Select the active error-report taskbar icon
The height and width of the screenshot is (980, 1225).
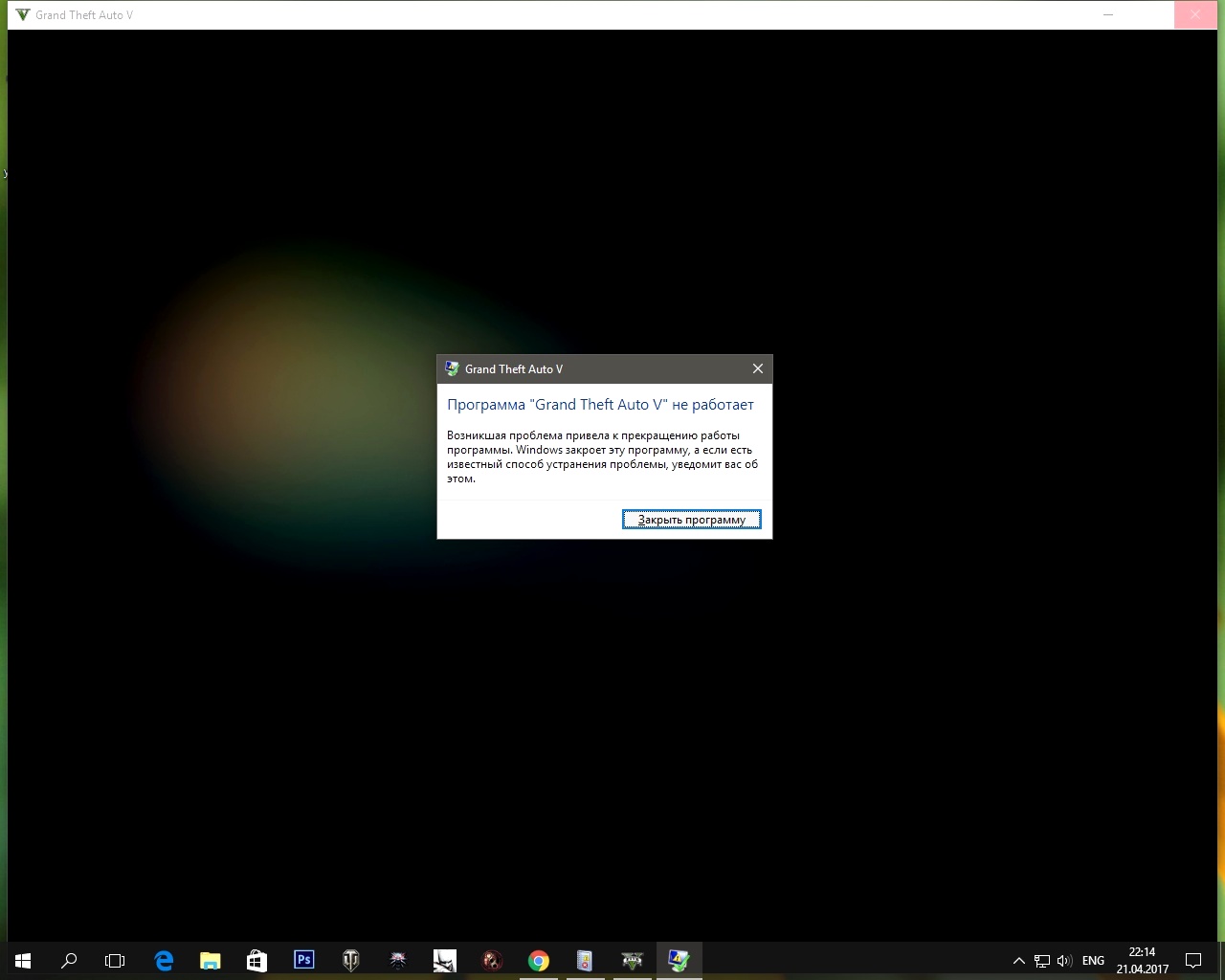[x=679, y=960]
